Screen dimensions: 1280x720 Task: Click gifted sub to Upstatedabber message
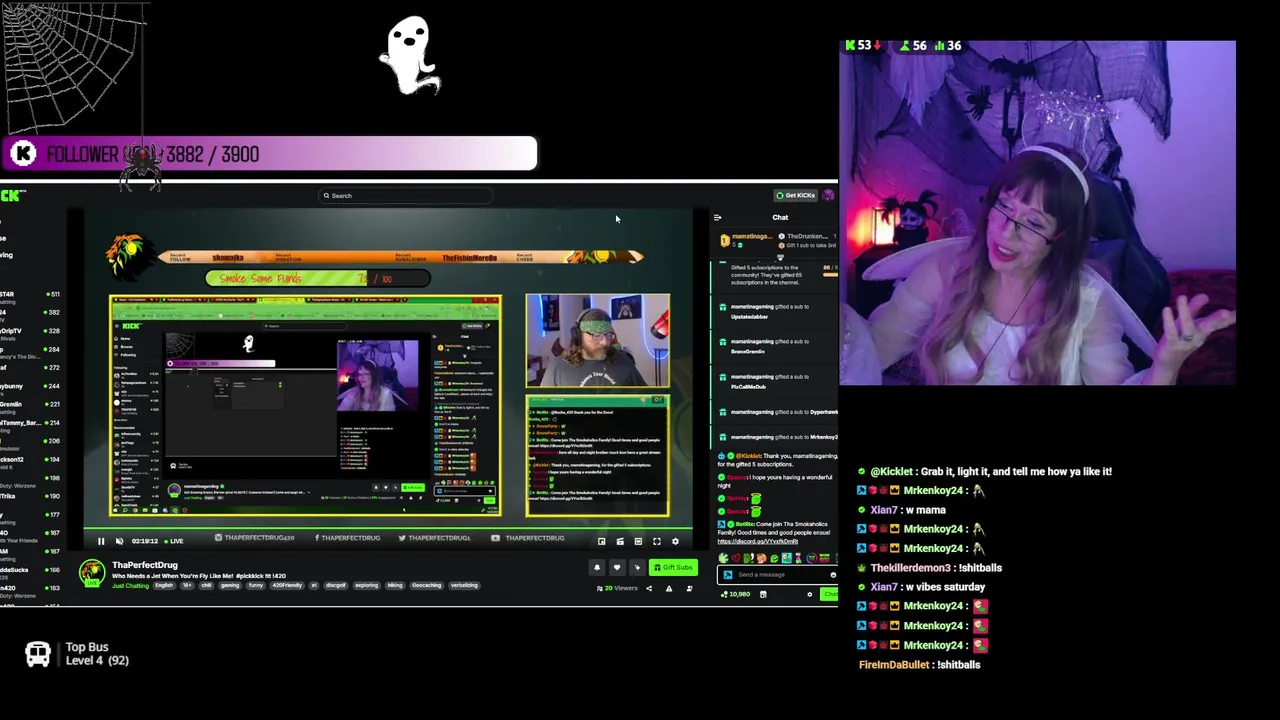tap(775, 311)
